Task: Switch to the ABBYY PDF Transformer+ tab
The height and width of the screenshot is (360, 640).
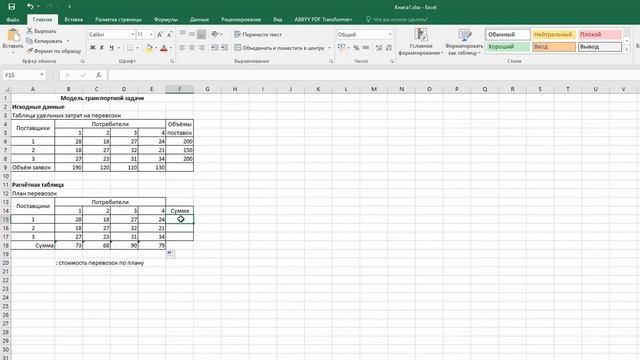Action: click(323, 19)
